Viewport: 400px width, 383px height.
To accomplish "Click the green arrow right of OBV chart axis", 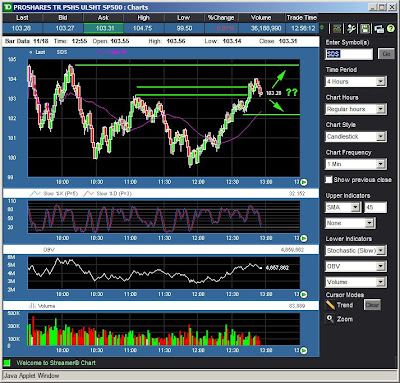I will (304, 294).
